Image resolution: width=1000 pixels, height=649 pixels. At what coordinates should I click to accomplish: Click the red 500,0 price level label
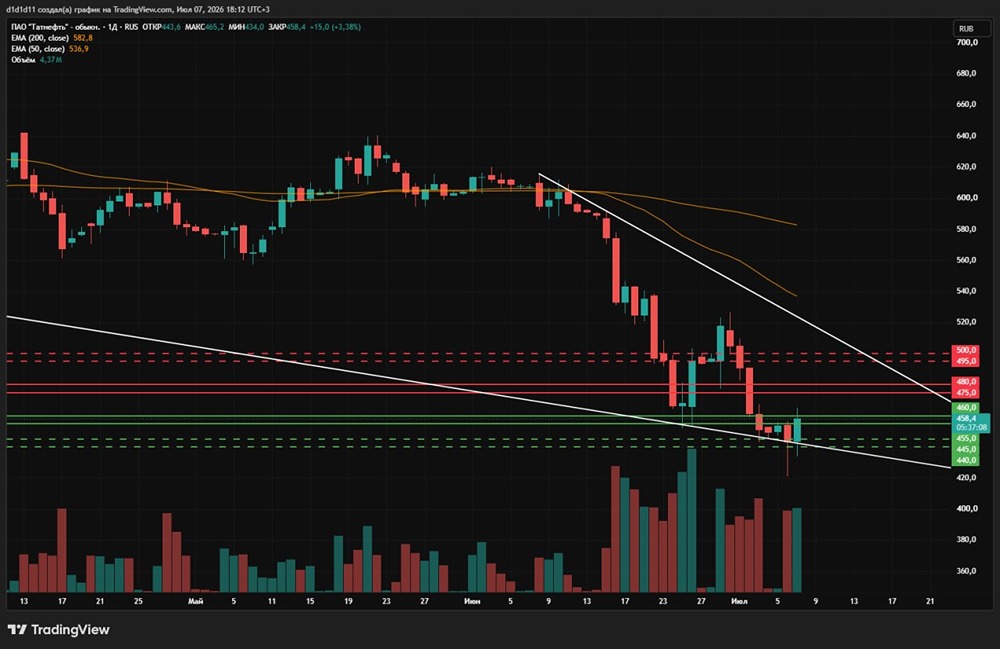point(966,350)
